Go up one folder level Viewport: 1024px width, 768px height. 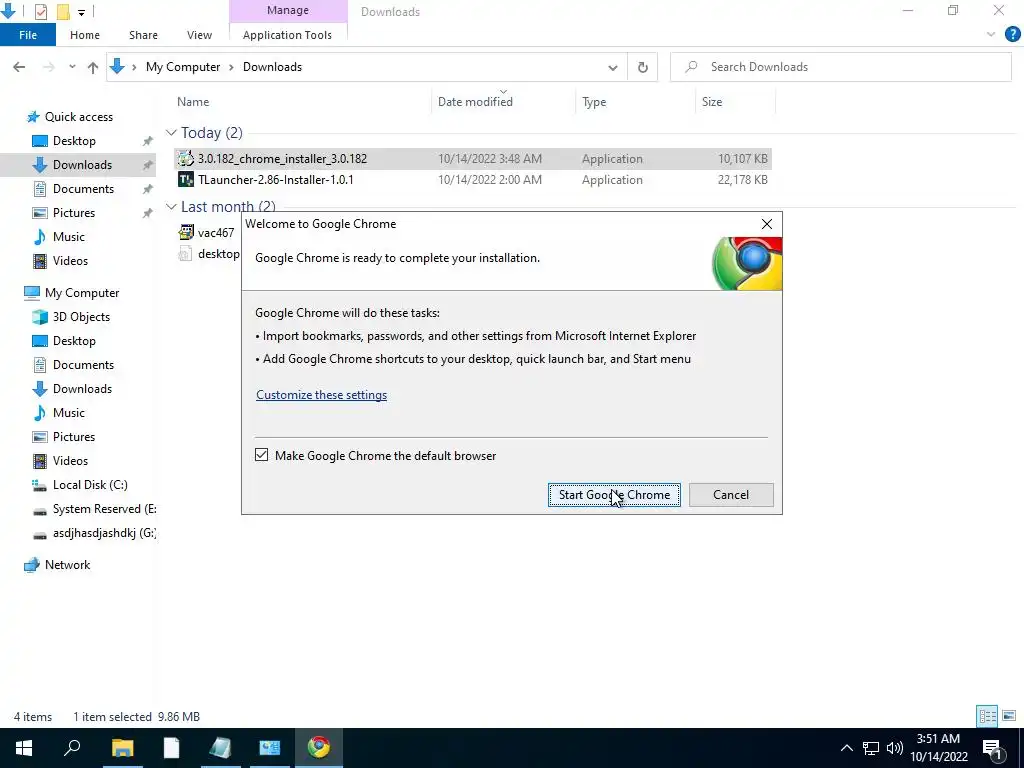pos(93,67)
